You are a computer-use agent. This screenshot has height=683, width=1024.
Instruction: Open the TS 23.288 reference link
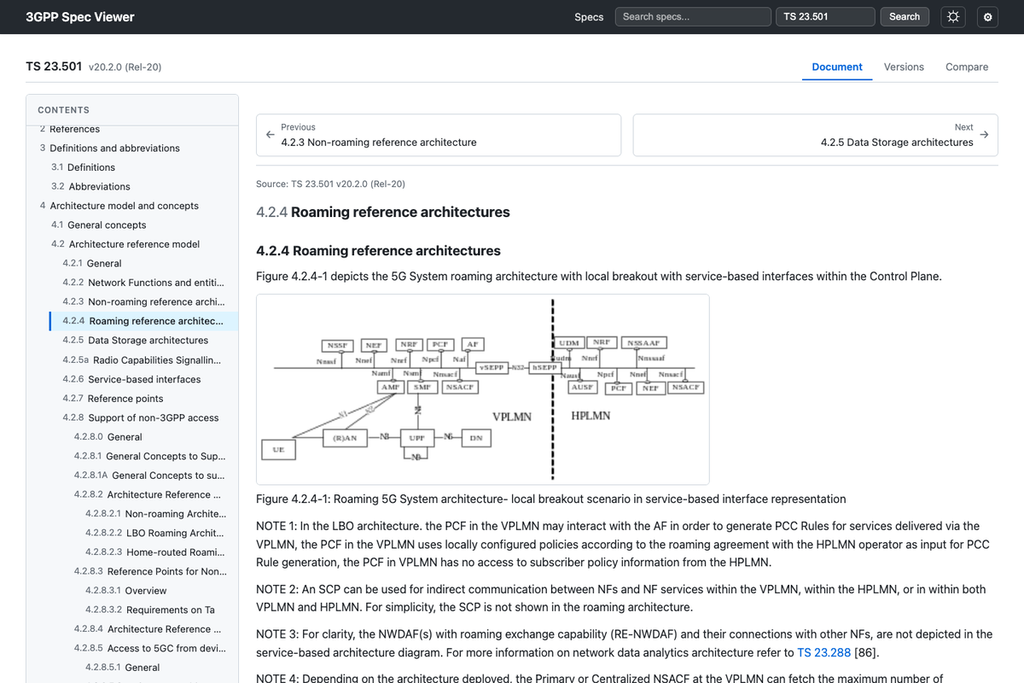click(x=824, y=652)
